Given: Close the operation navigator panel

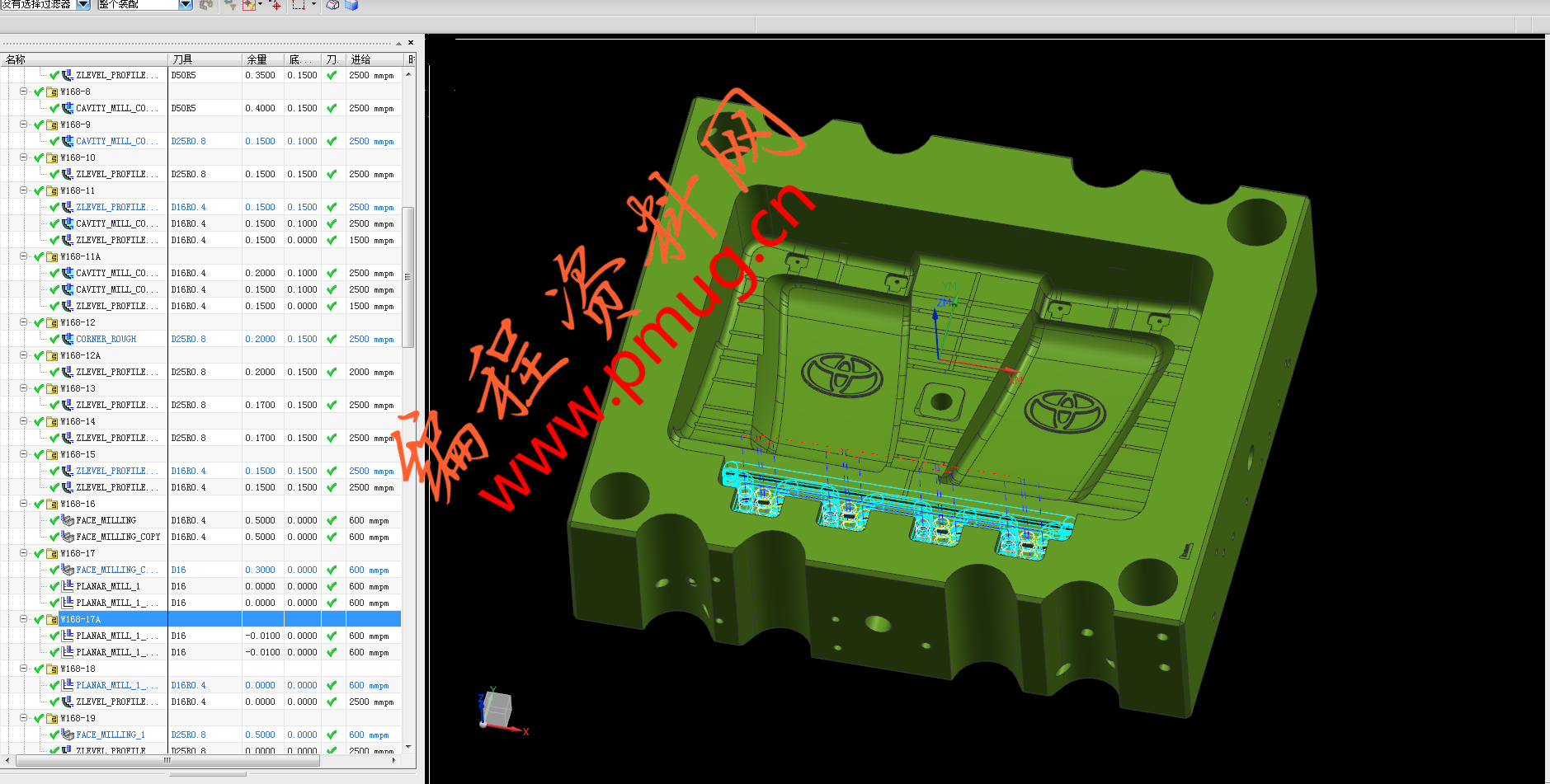Looking at the screenshot, I should tap(411, 43).
